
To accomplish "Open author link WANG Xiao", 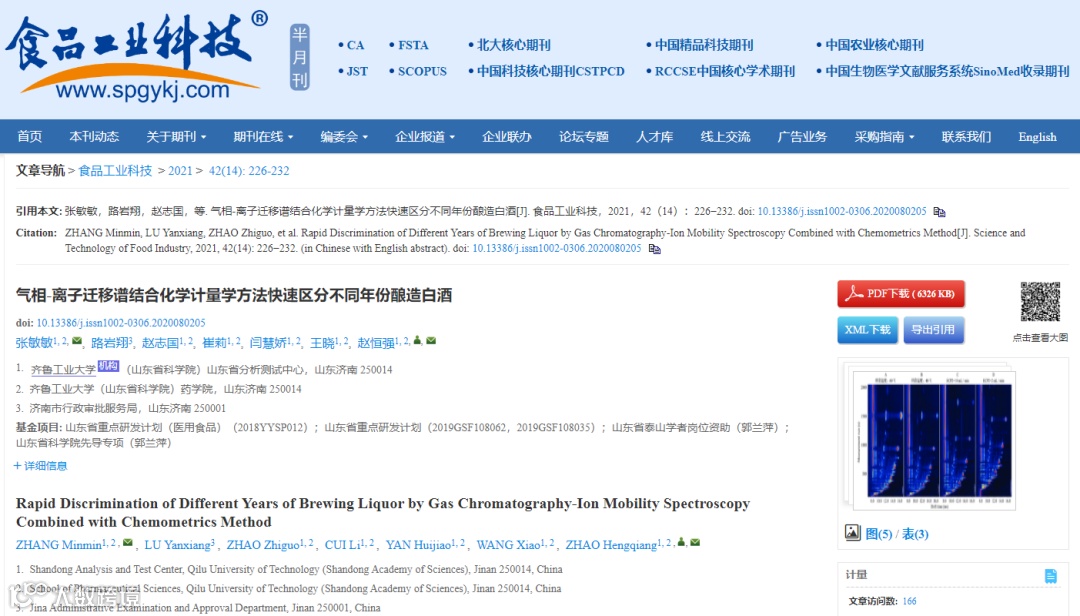I will coord(508,545).
